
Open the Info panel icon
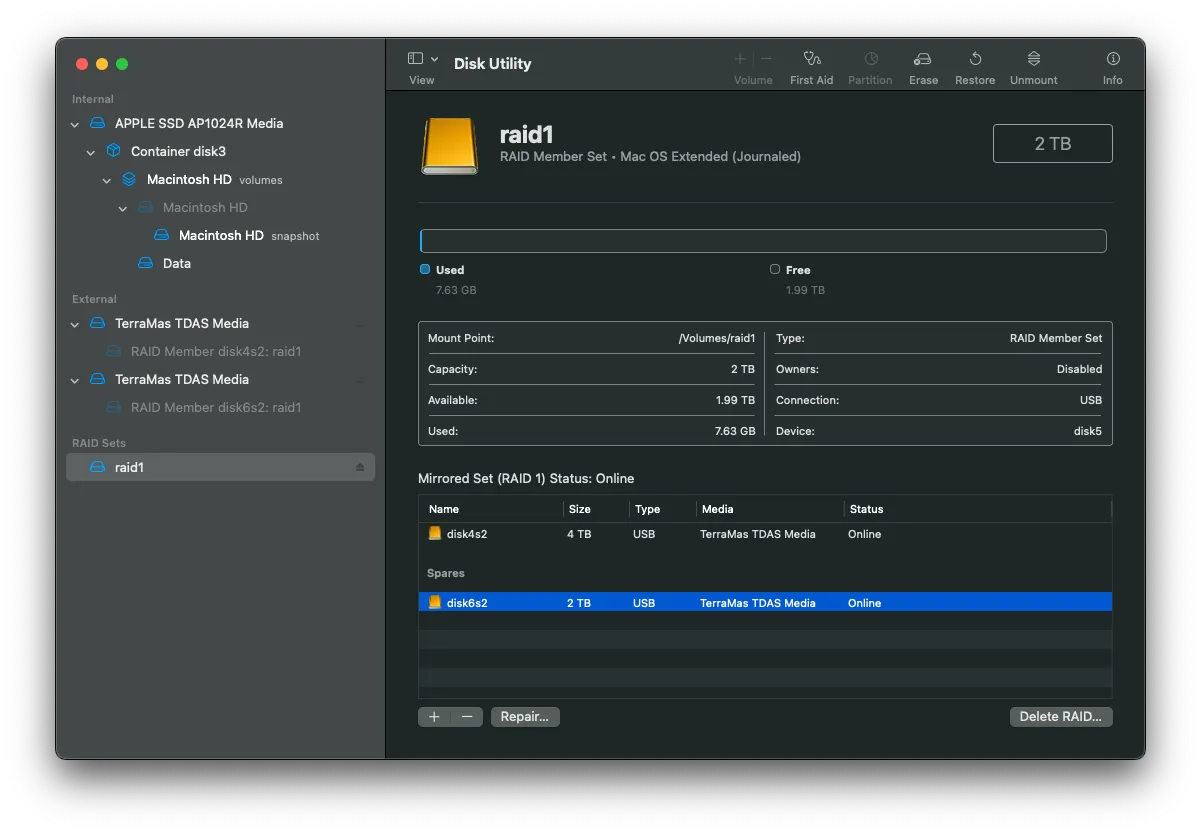[1112, 59]
